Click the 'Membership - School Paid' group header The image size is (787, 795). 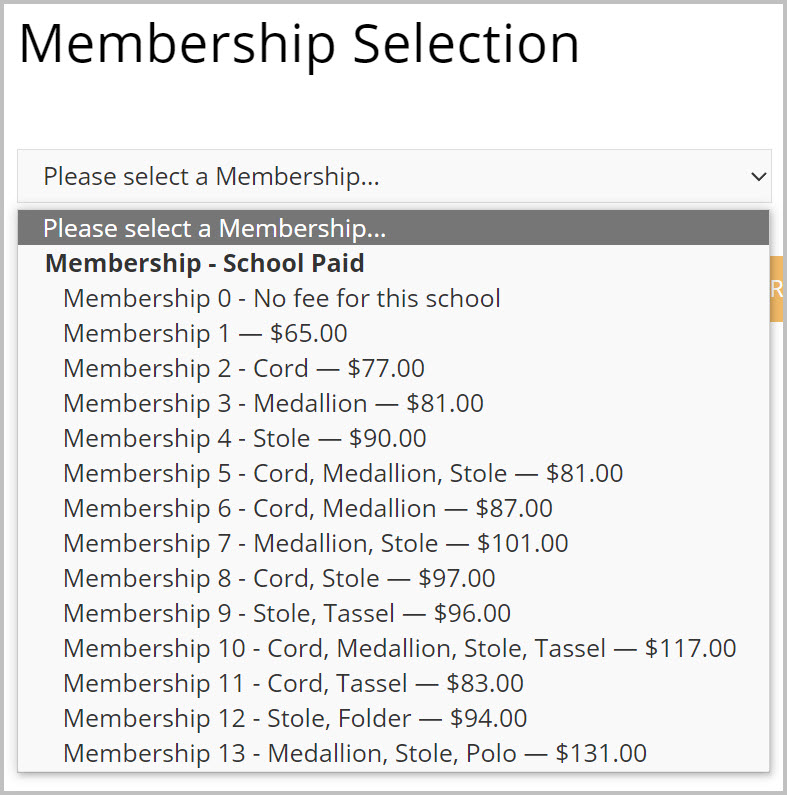click(204, 263)
